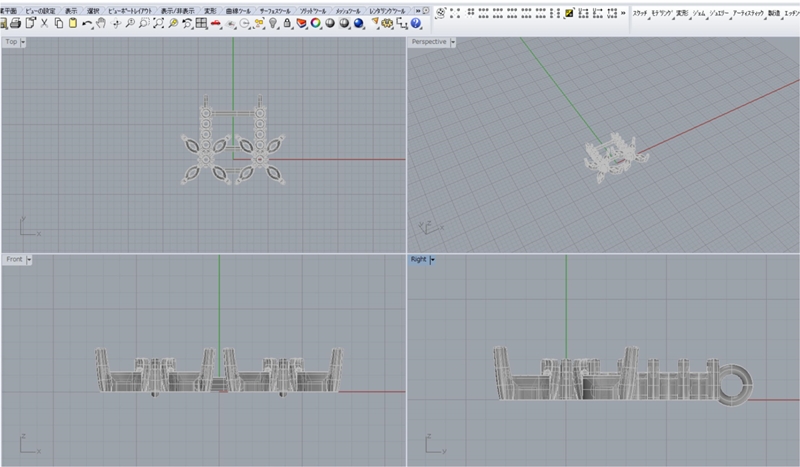The height and width of the screenshot is (467, 800).
Task: Click the blue Help question mark icon
Action: [416, 23]
